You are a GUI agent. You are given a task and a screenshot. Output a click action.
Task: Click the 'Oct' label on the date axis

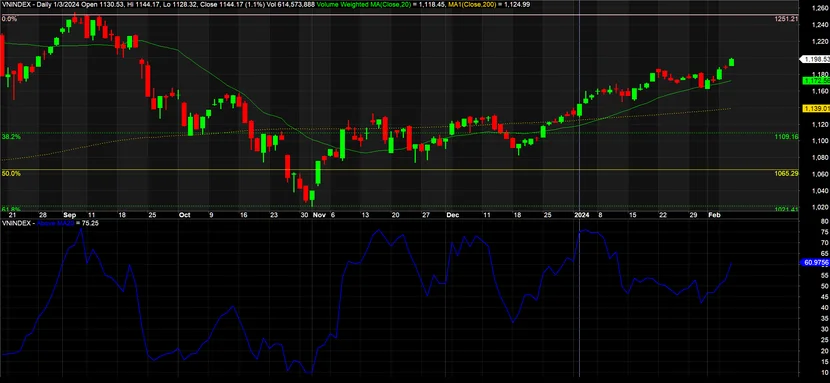coord(184,216)
